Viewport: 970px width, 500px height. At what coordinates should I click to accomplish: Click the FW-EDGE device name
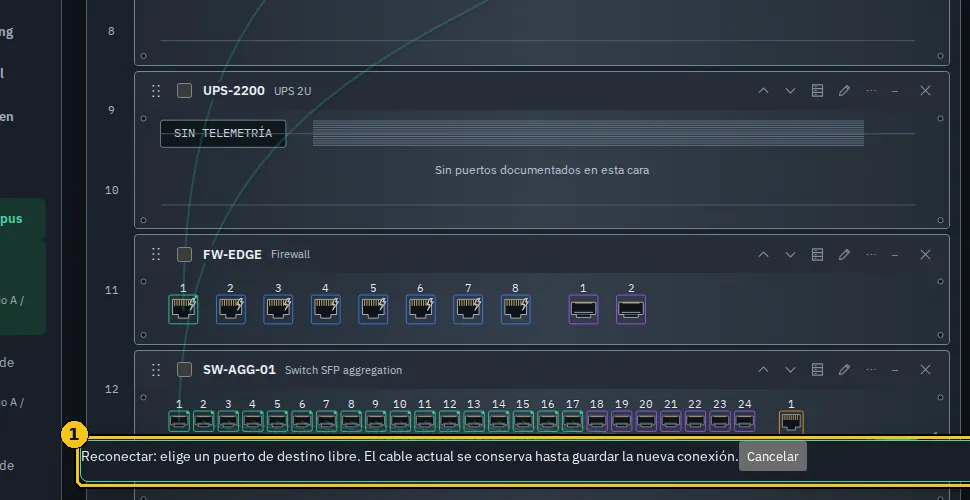232,254
